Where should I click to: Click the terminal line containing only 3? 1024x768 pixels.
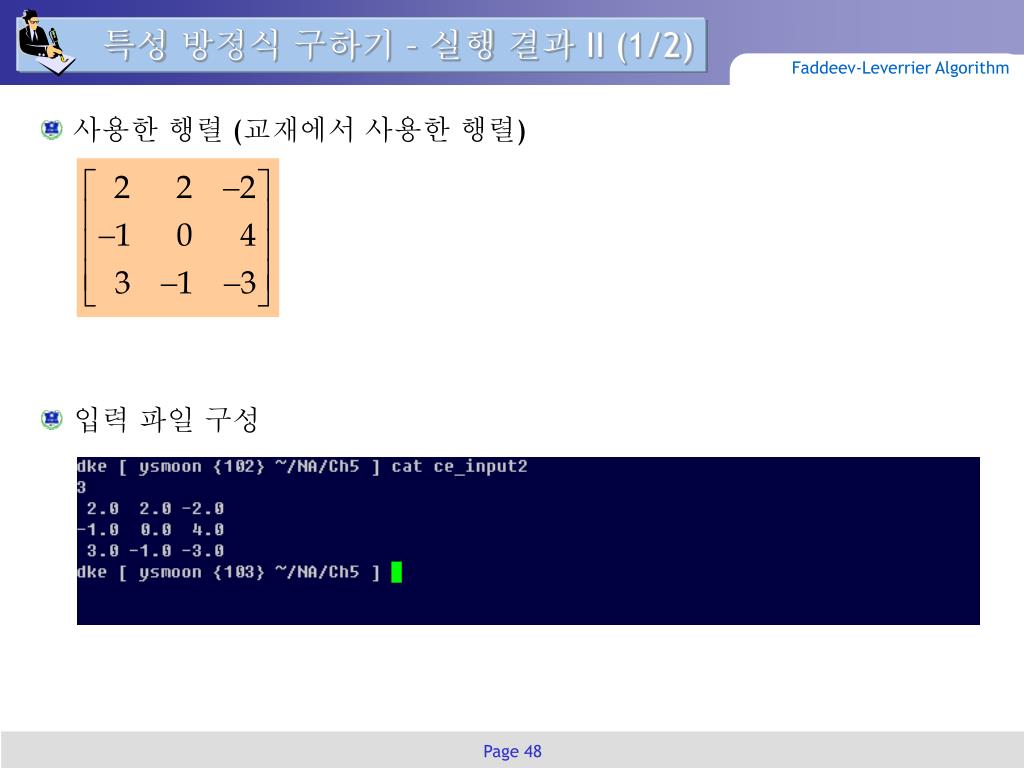81,488
